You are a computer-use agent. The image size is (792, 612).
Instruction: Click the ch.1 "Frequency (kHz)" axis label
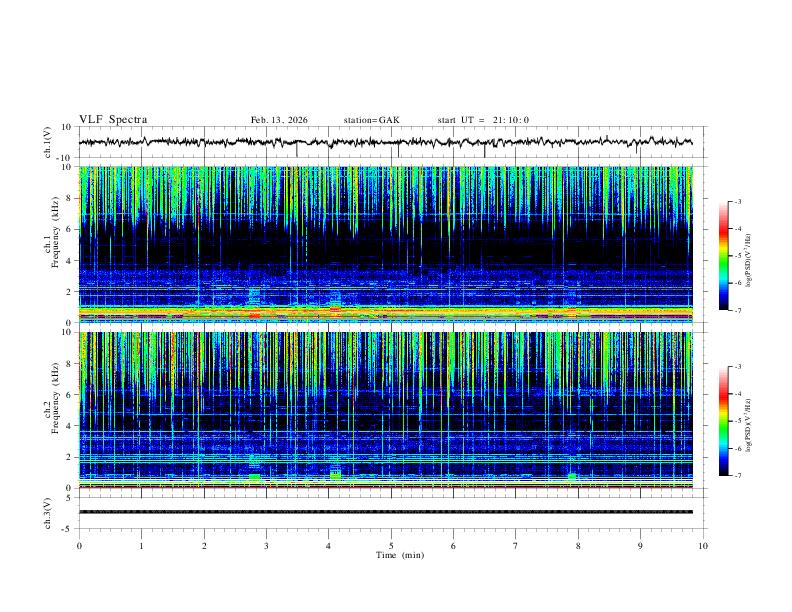pos(56,231)
